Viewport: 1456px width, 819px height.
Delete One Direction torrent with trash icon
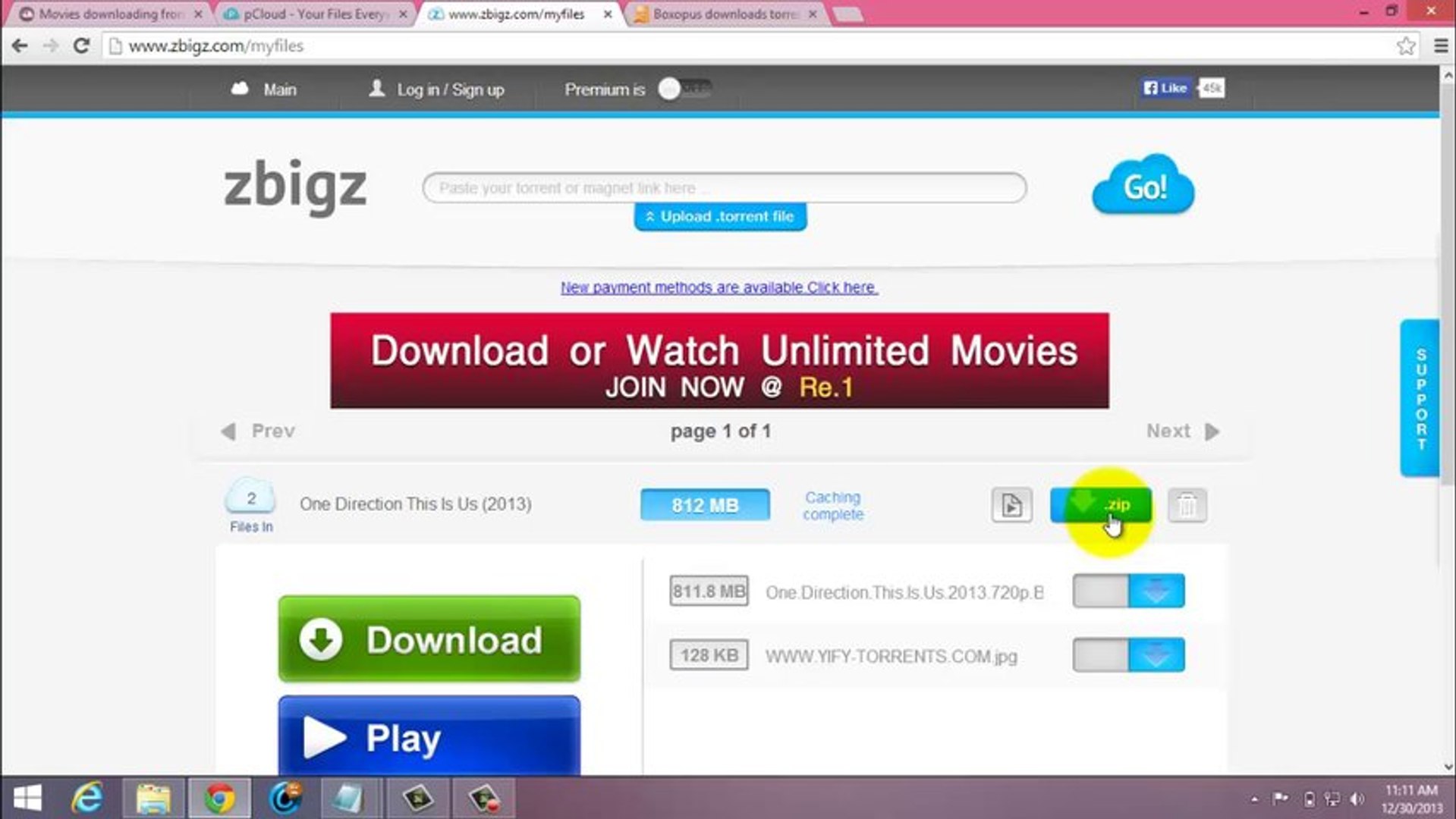[x=1187, y=506]
